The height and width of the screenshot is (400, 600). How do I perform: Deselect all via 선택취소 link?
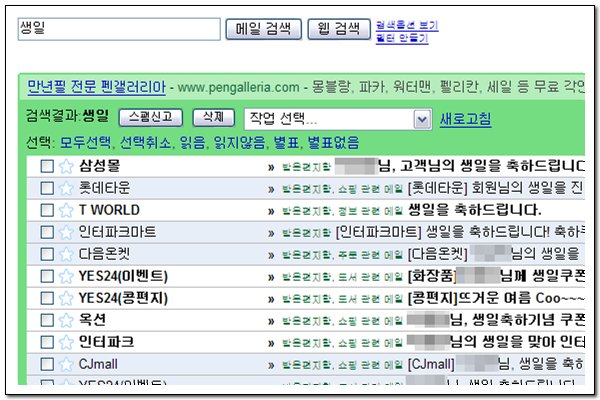point(145,143)
